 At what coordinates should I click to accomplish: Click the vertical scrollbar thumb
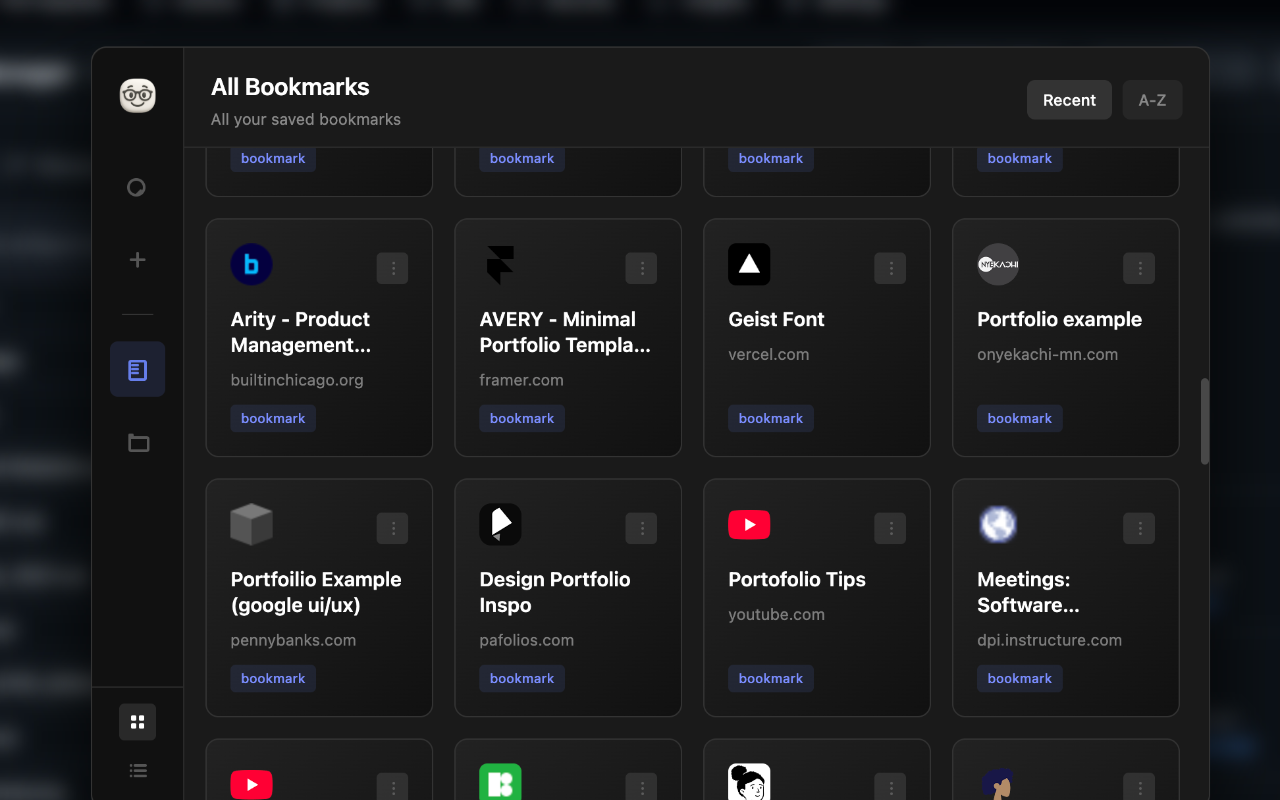click(1205, 421)
